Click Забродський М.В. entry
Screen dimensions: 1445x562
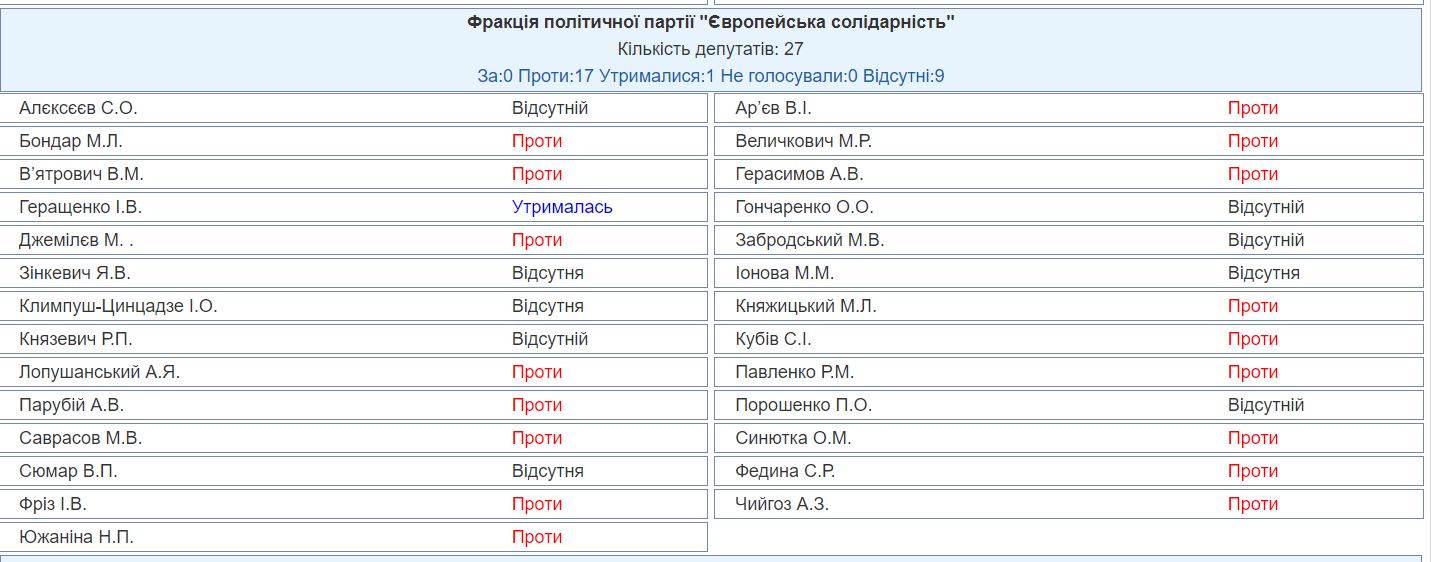click(1069, 240)
